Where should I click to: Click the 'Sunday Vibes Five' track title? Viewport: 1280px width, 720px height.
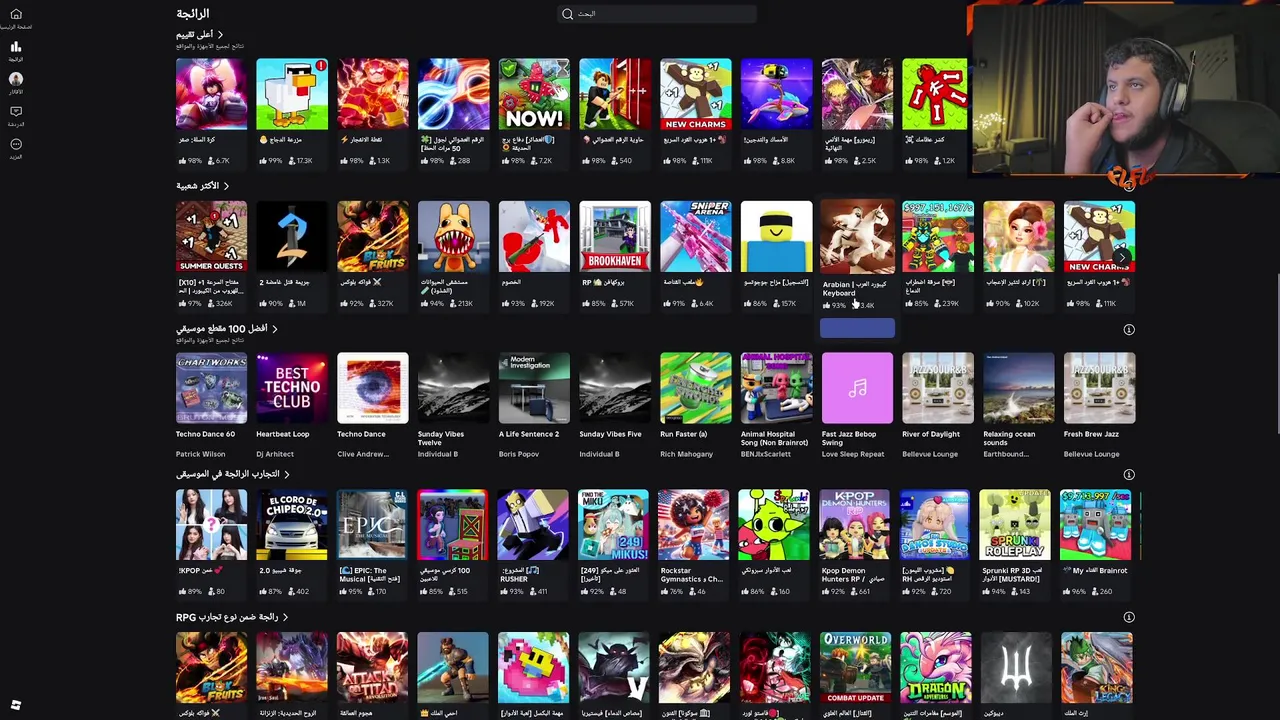[611, 434]
